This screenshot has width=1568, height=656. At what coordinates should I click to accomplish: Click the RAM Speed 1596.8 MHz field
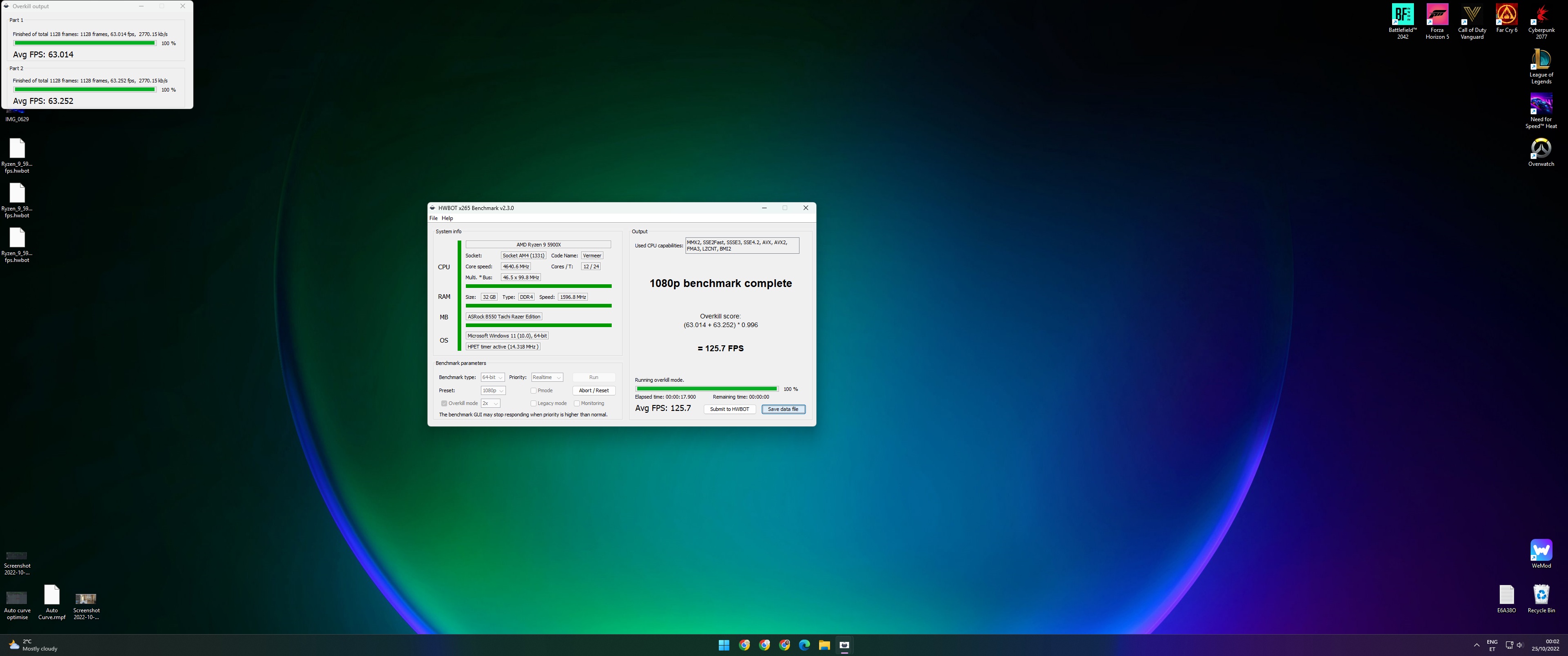573,297
